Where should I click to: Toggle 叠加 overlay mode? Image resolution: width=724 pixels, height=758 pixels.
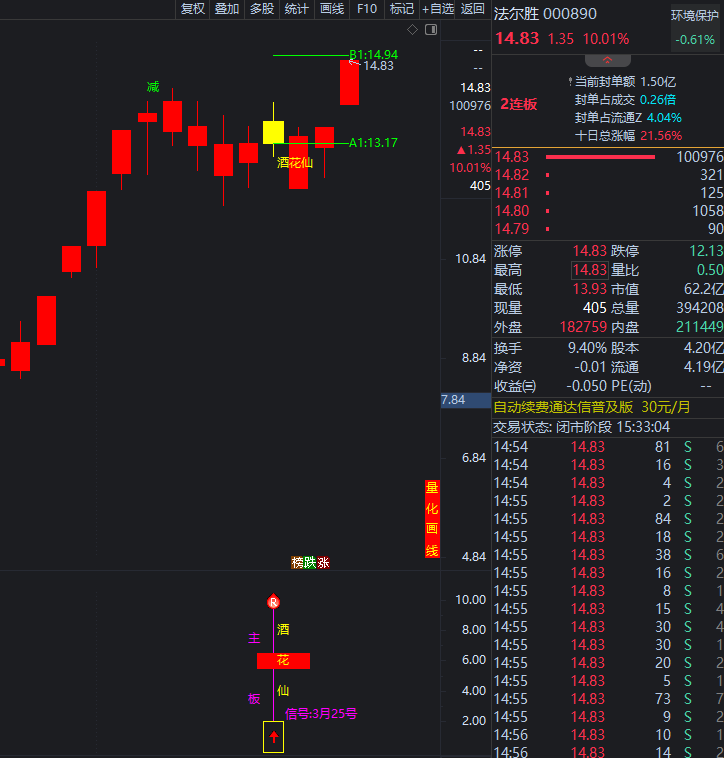[x=227, y=9]
